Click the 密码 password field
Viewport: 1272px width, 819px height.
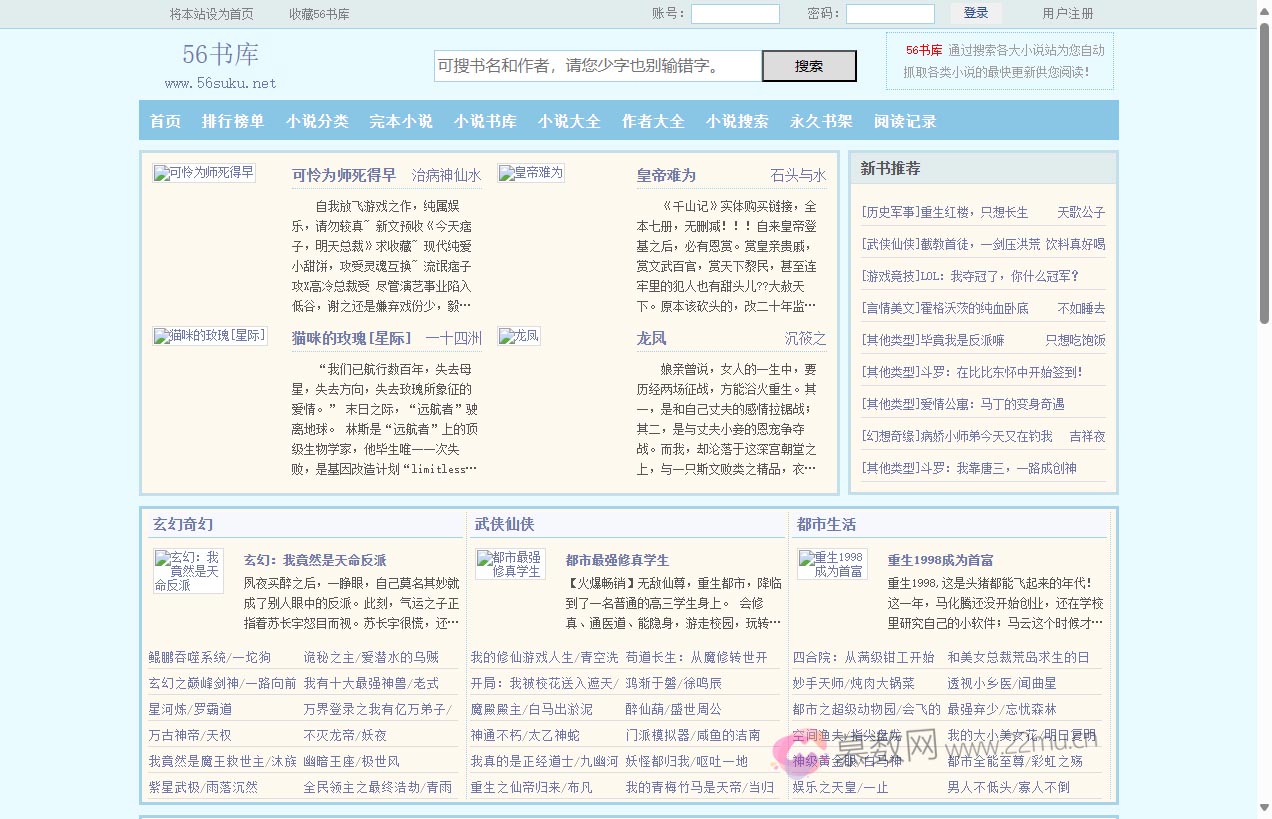tap(890, 14)
